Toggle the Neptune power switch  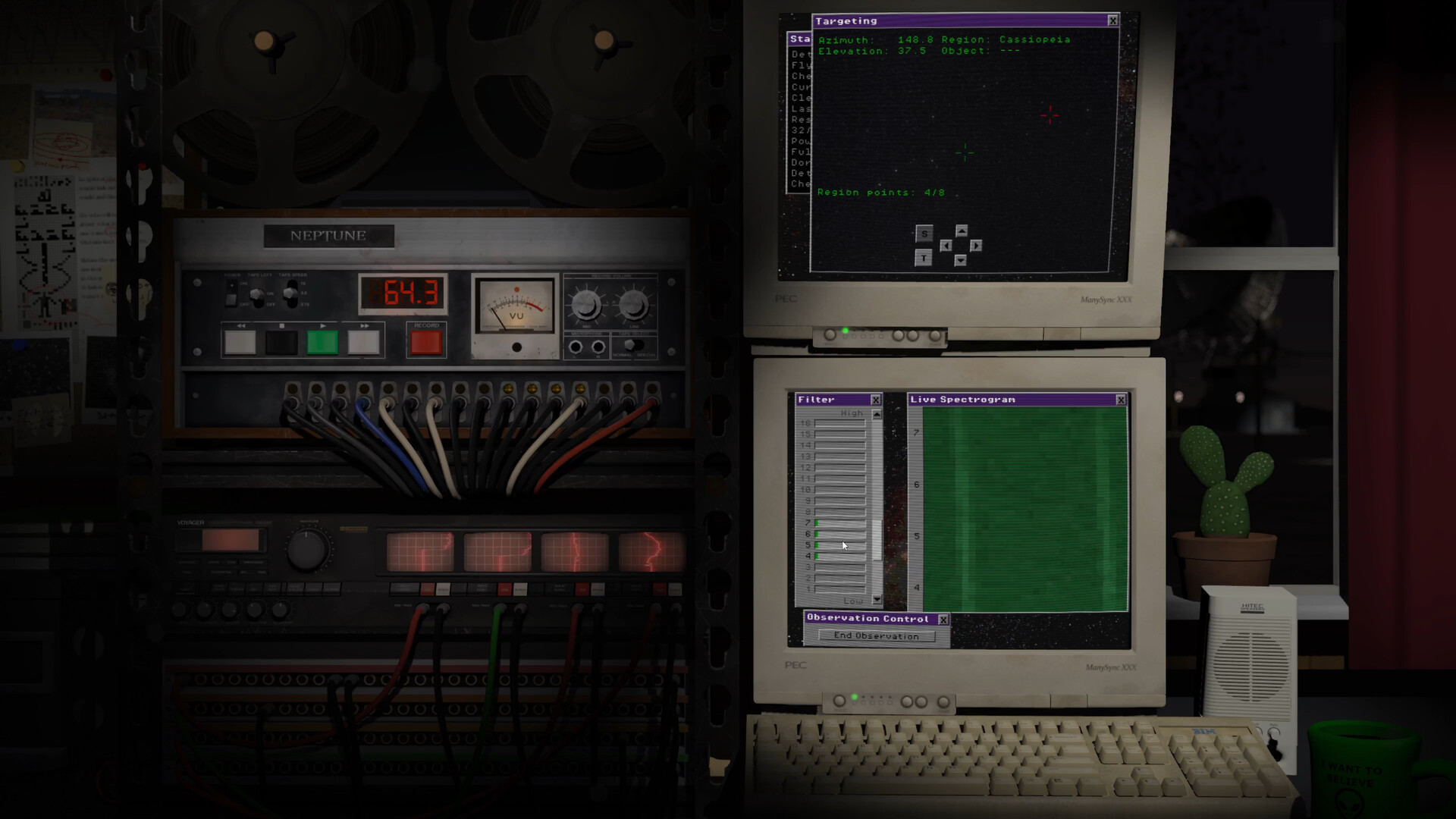231,292
